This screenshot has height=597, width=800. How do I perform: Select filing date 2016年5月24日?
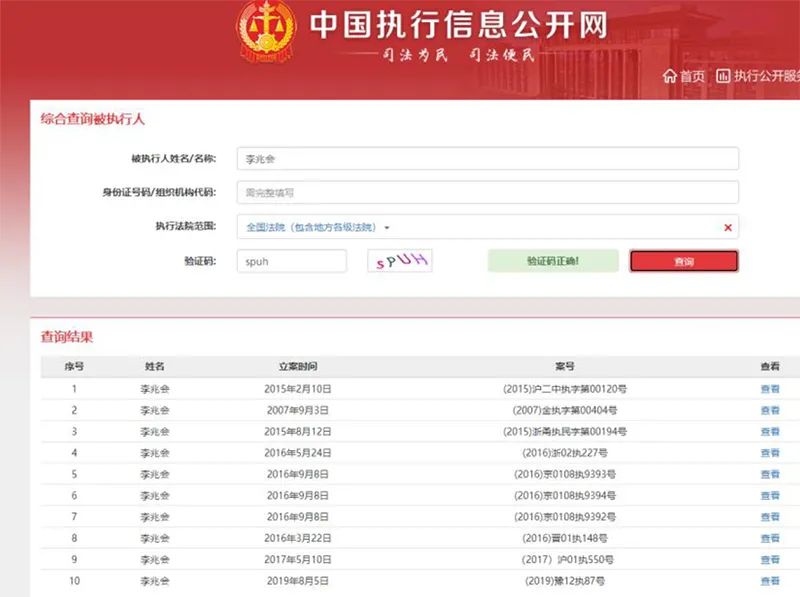point(298,453)
